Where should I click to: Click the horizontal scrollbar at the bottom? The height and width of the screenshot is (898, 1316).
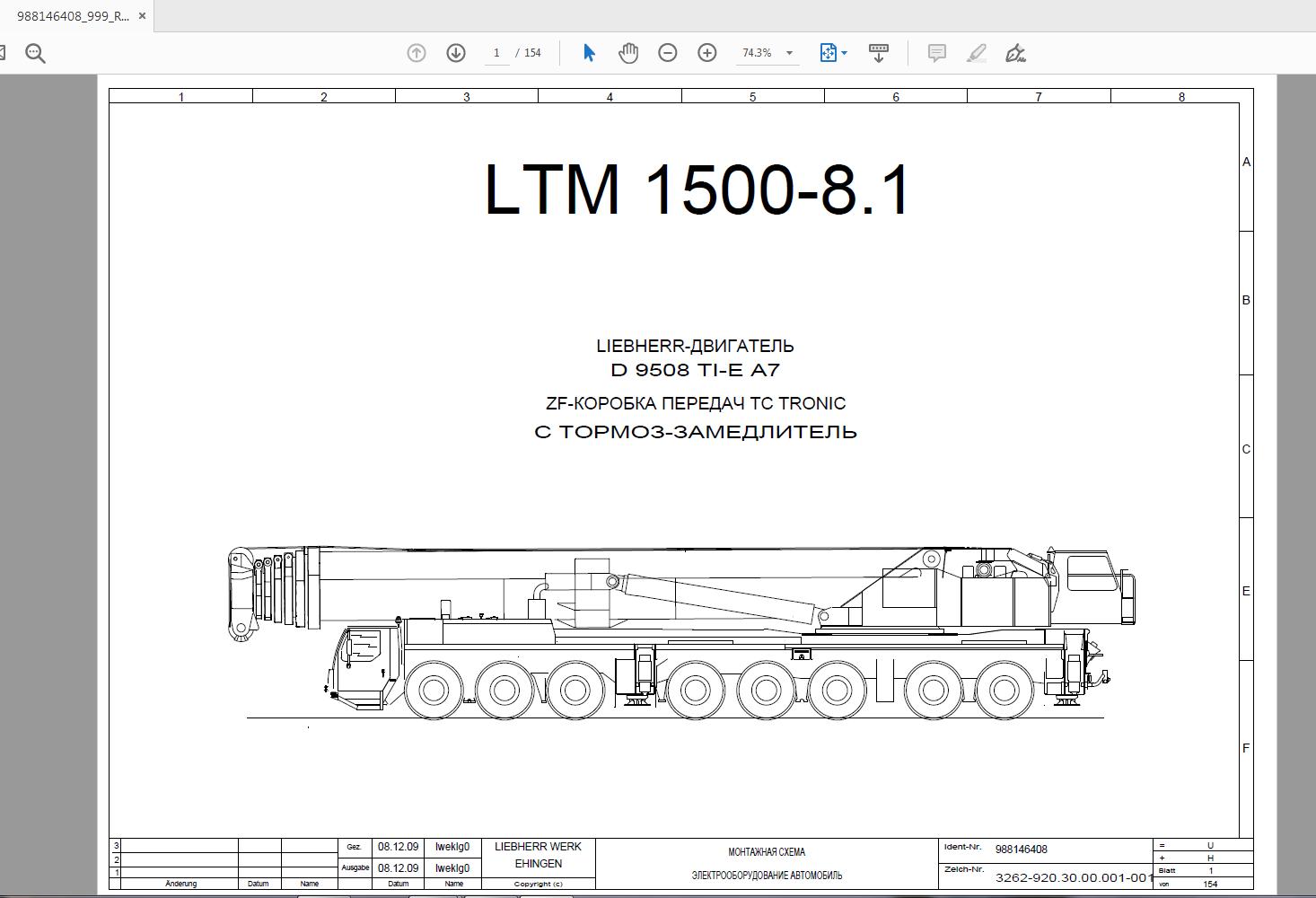pyautogui.click(x=658, y=894)
